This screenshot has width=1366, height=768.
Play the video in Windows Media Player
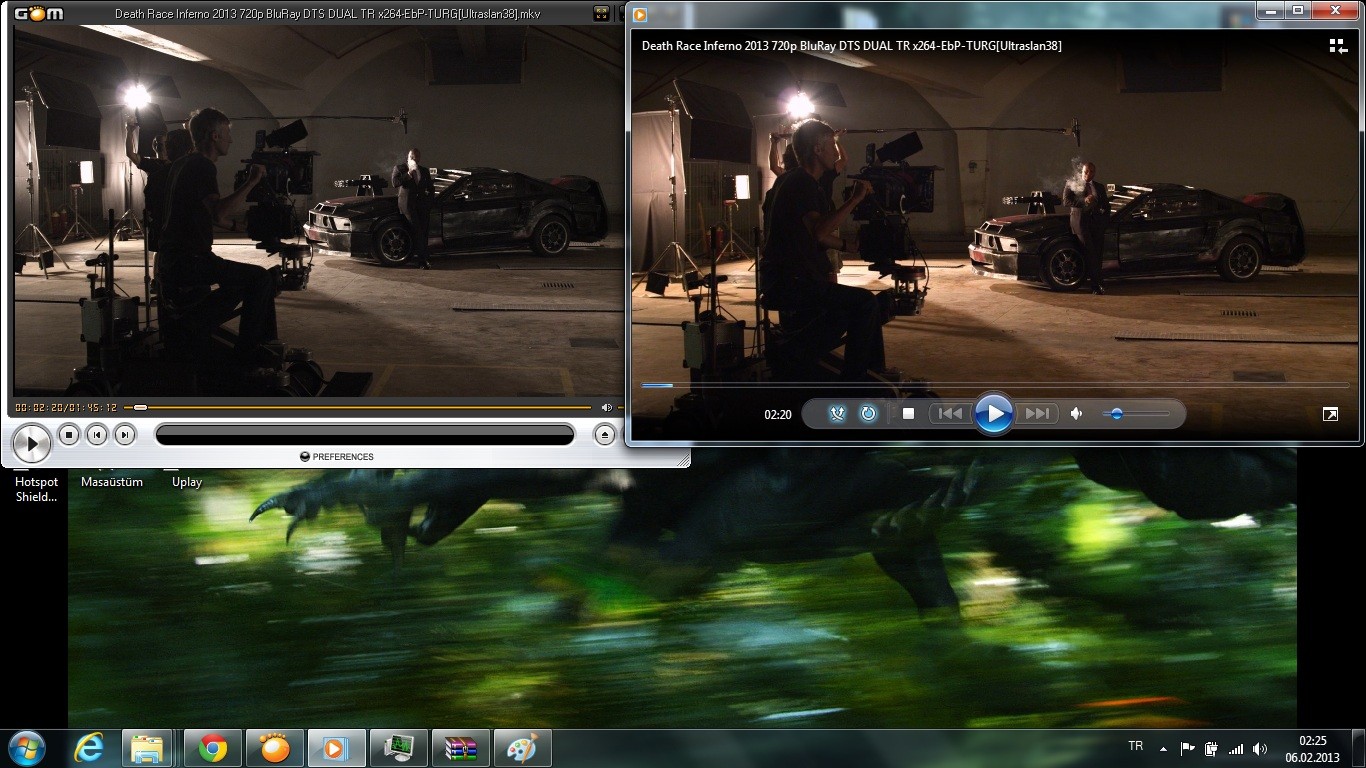(993, 413)
